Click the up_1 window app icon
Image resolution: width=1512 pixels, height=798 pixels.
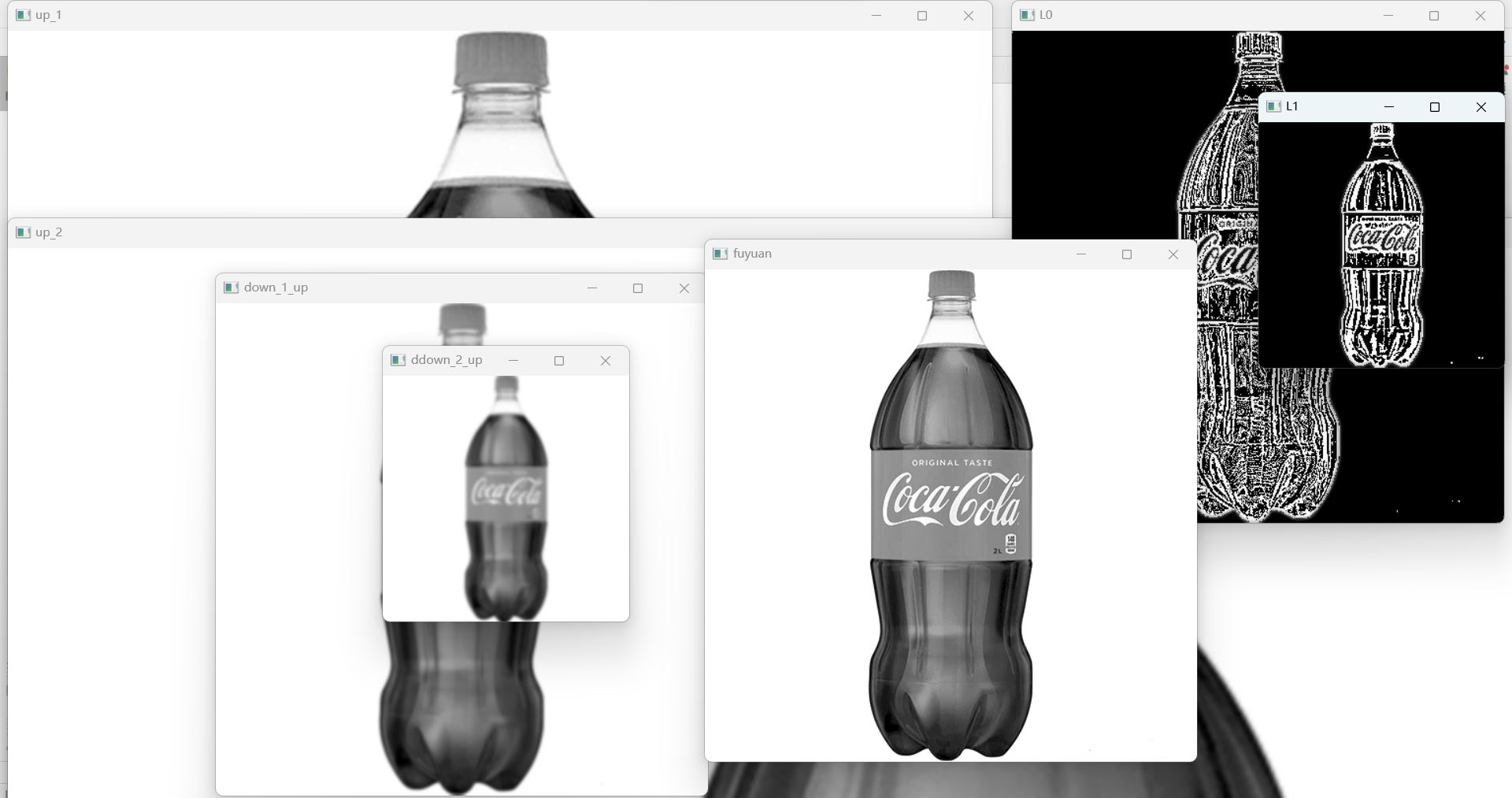24,15
